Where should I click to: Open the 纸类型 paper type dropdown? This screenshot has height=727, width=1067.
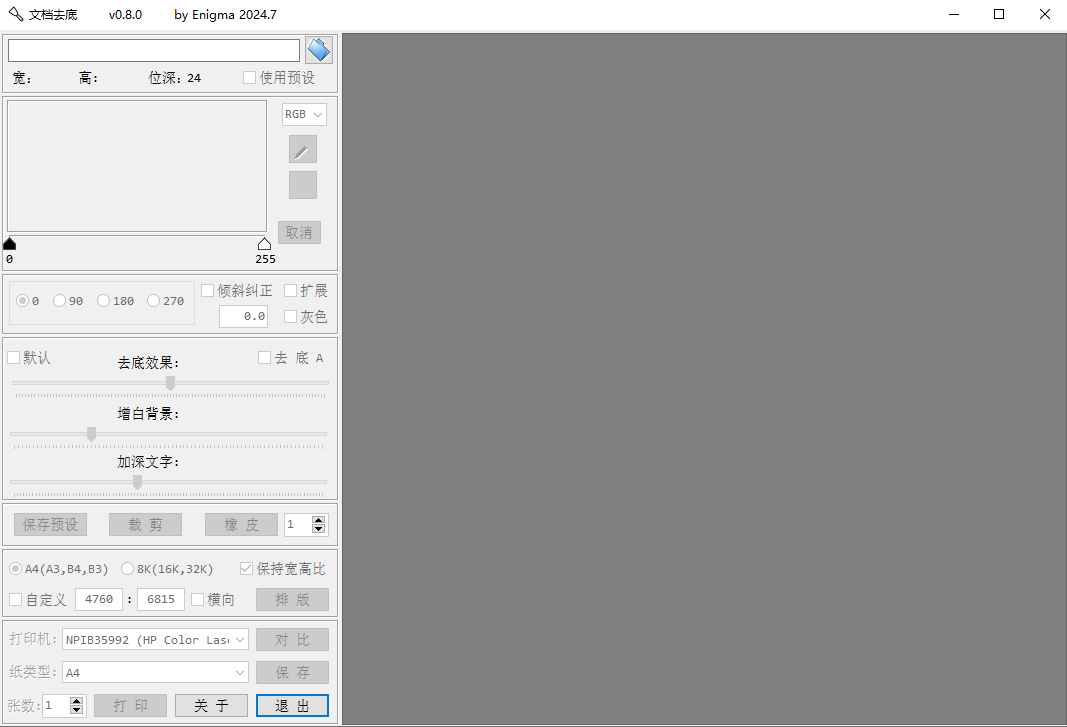155,673
